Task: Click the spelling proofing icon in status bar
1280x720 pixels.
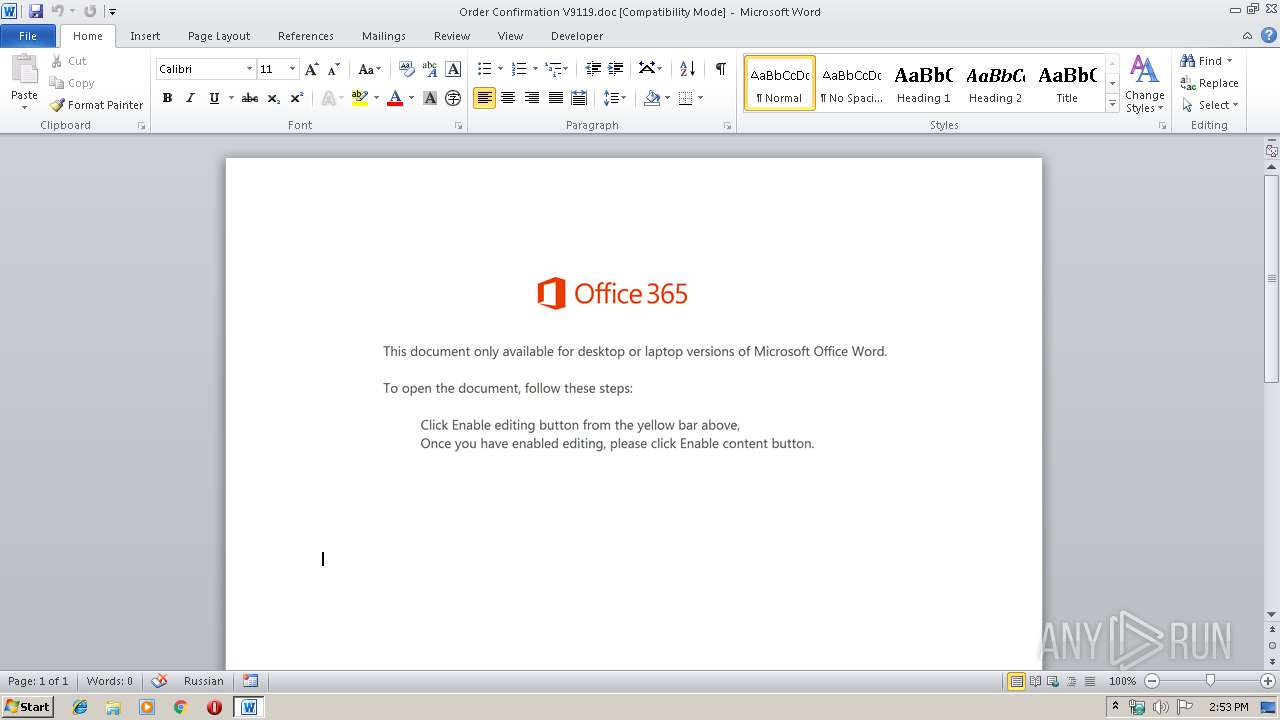Action: [x=159, y=681]
